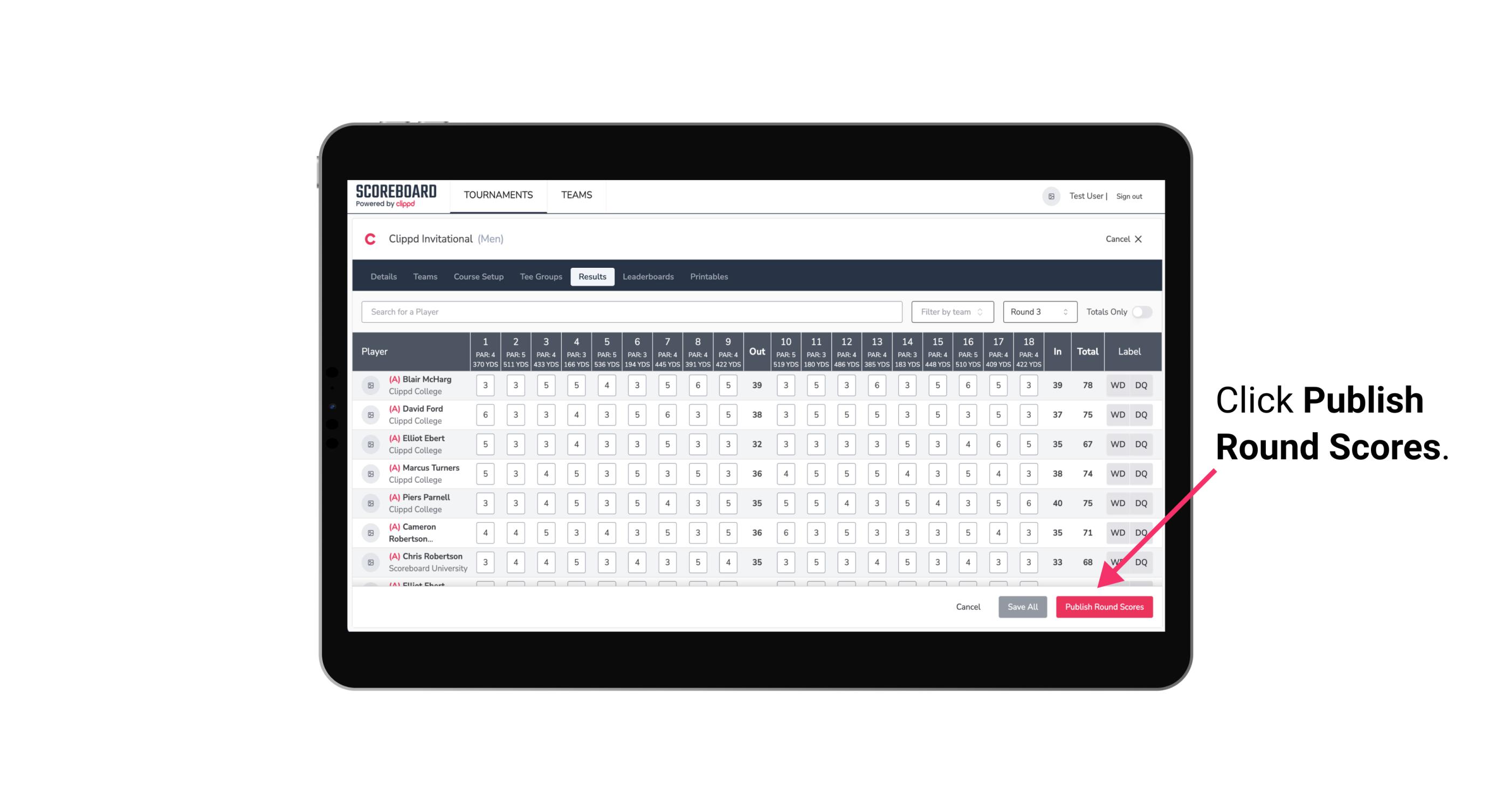This screenshot has width=1510, height=812.
Task: Click the Cancel X icon top right
Action: (x=1139, y=238)
